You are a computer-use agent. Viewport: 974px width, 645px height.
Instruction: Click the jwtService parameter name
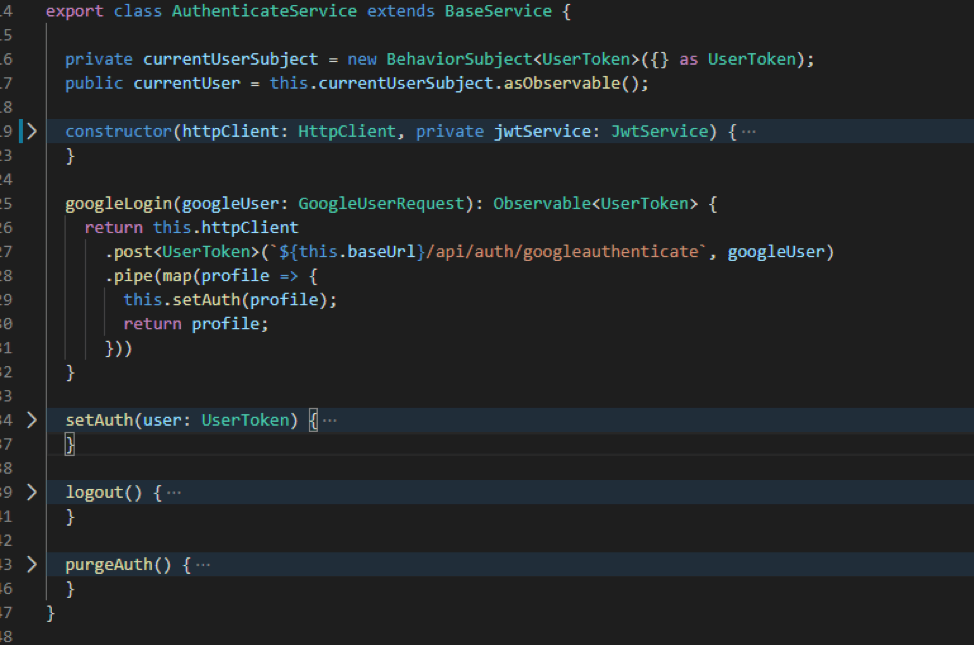[x=542, y=131]
